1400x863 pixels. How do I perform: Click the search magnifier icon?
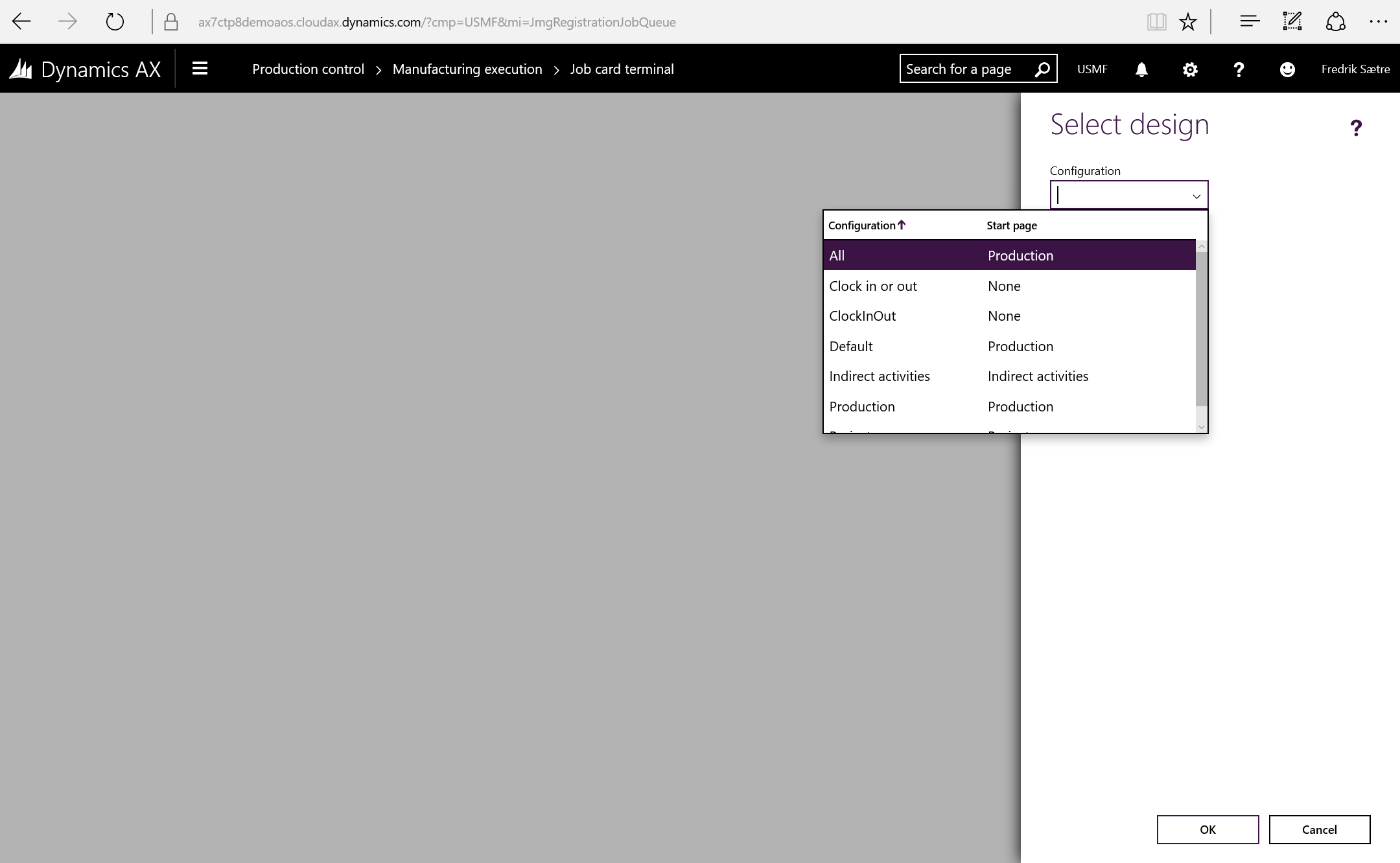coord(1042,69)
